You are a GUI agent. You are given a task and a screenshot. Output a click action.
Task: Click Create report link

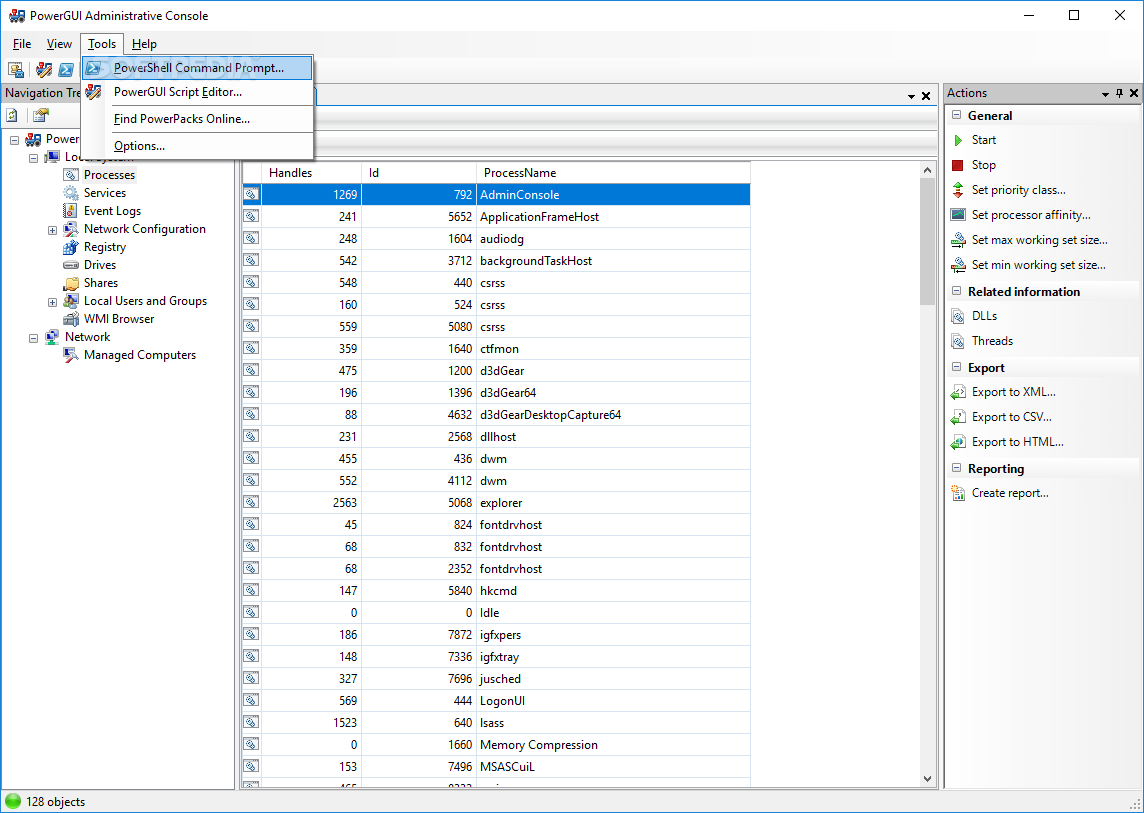1010,493
